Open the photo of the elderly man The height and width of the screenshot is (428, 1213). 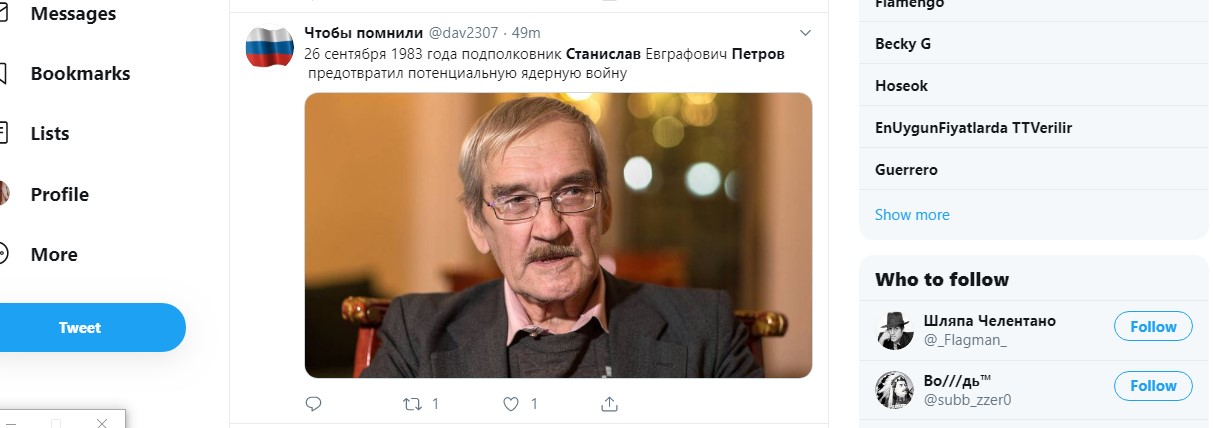coord(558,235)
